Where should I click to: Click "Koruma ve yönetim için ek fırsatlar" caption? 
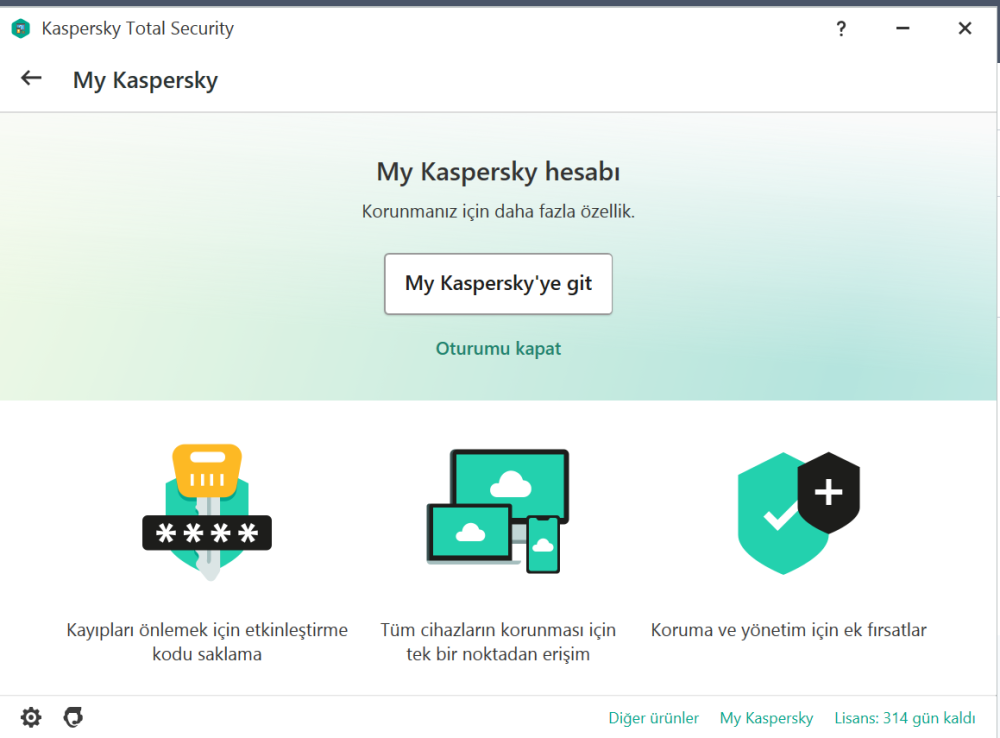(788, 630)
